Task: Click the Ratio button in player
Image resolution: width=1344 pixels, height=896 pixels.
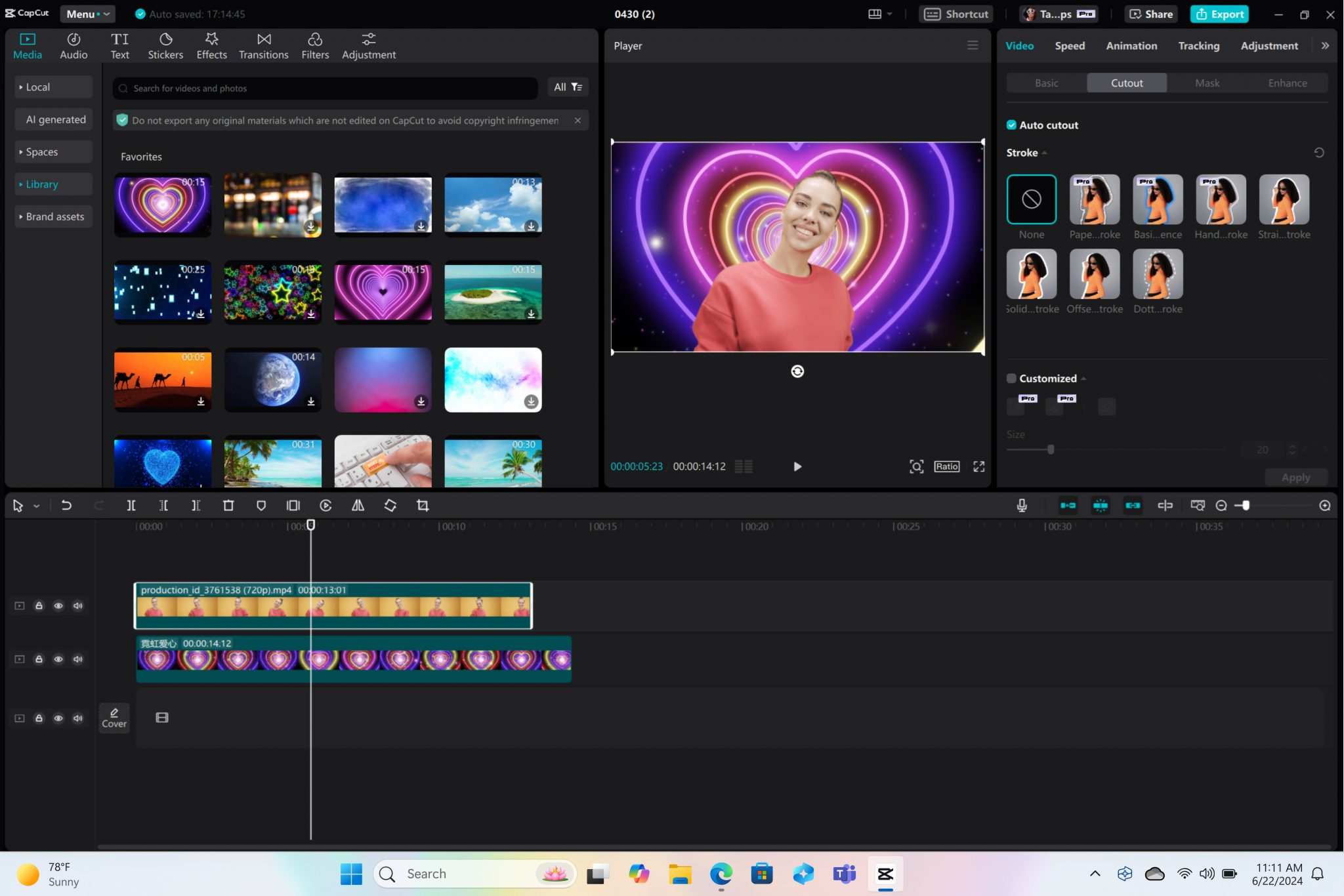Action: tap(946, 466)
